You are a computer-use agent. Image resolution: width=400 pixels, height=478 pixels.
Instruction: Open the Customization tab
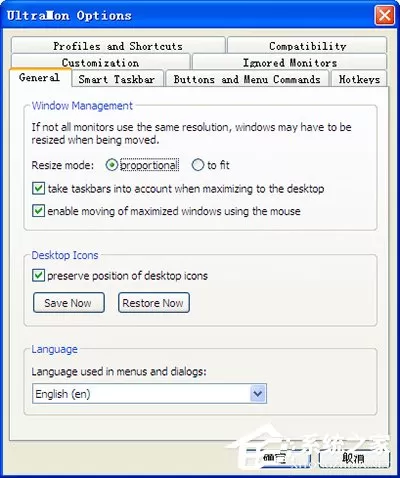coord(100,62)
